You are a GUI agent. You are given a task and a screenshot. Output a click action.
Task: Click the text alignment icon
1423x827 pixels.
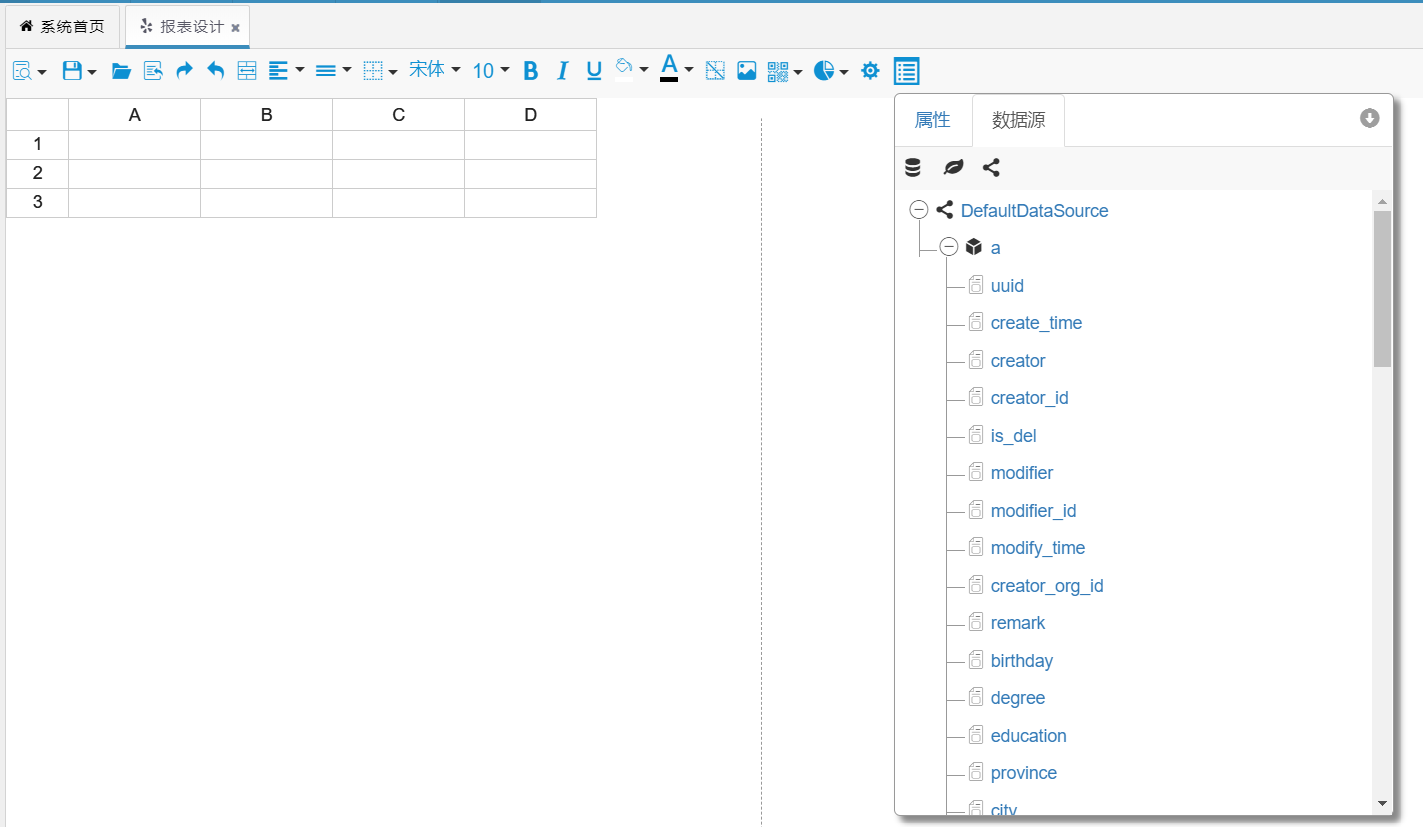tap(278, 71)
